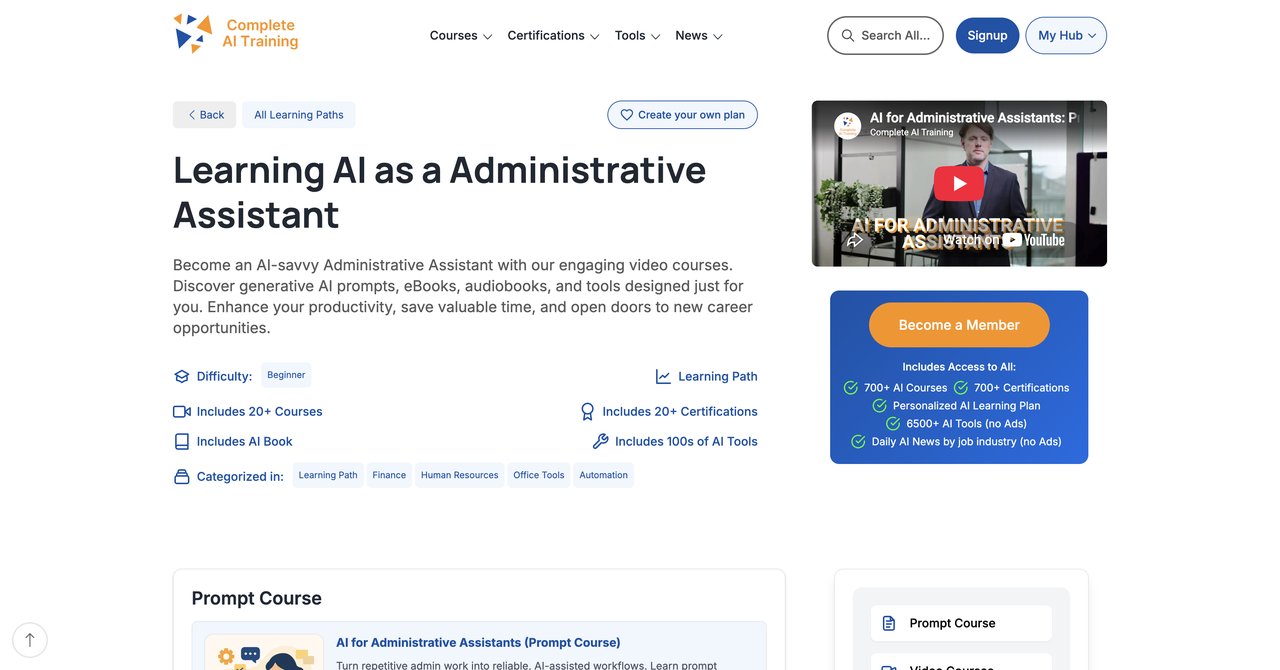Expand the News menu
The image size is (1280, 670).
[699, 36]
